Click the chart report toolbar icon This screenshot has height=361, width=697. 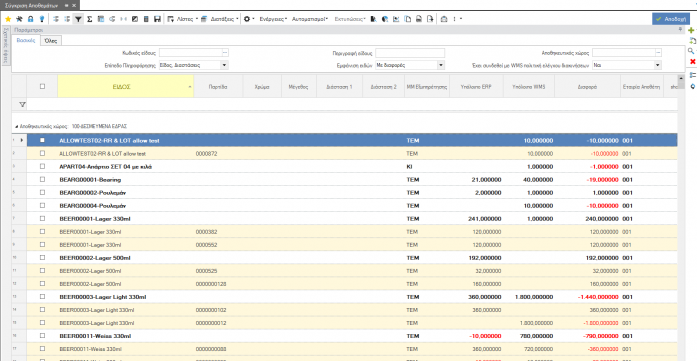click(396, 19)
